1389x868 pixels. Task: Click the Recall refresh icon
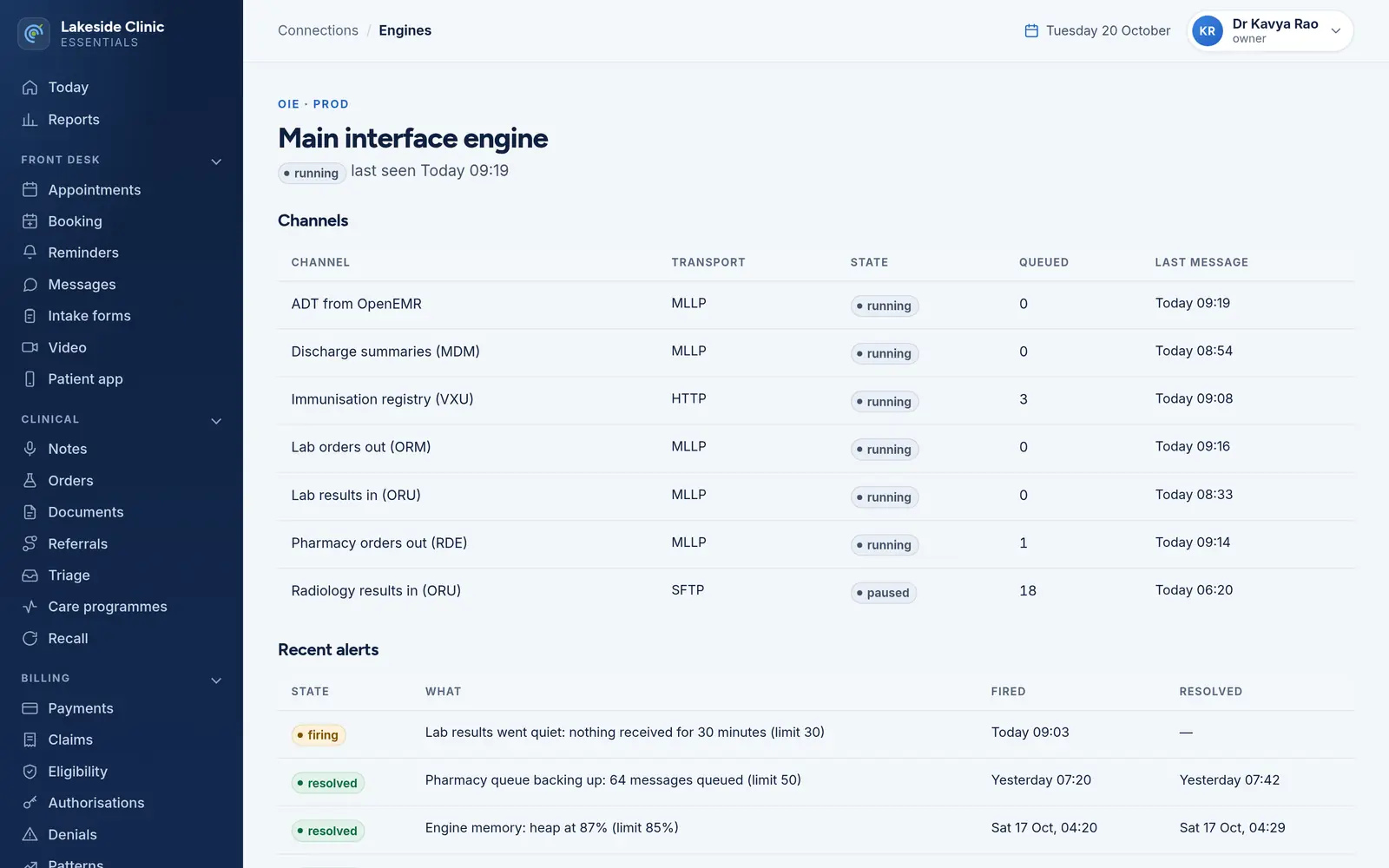30,639
